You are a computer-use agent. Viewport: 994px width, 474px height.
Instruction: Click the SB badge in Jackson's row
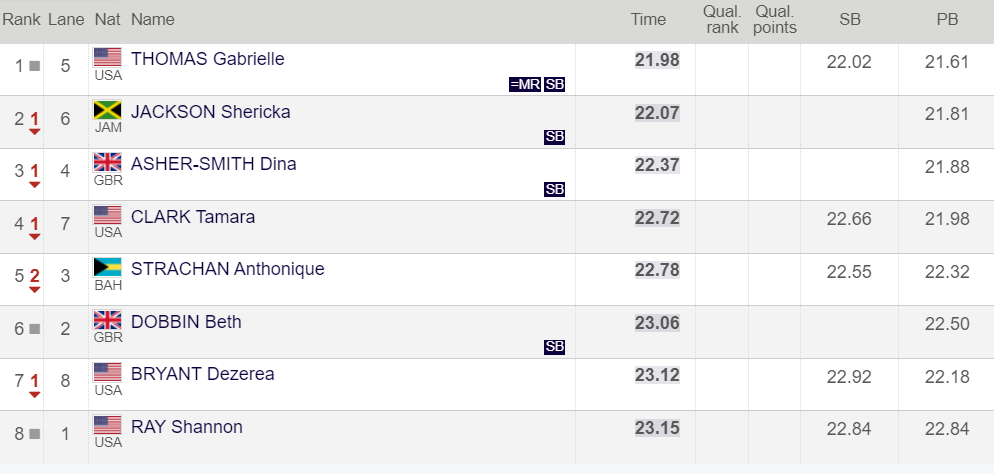(554, 138)
